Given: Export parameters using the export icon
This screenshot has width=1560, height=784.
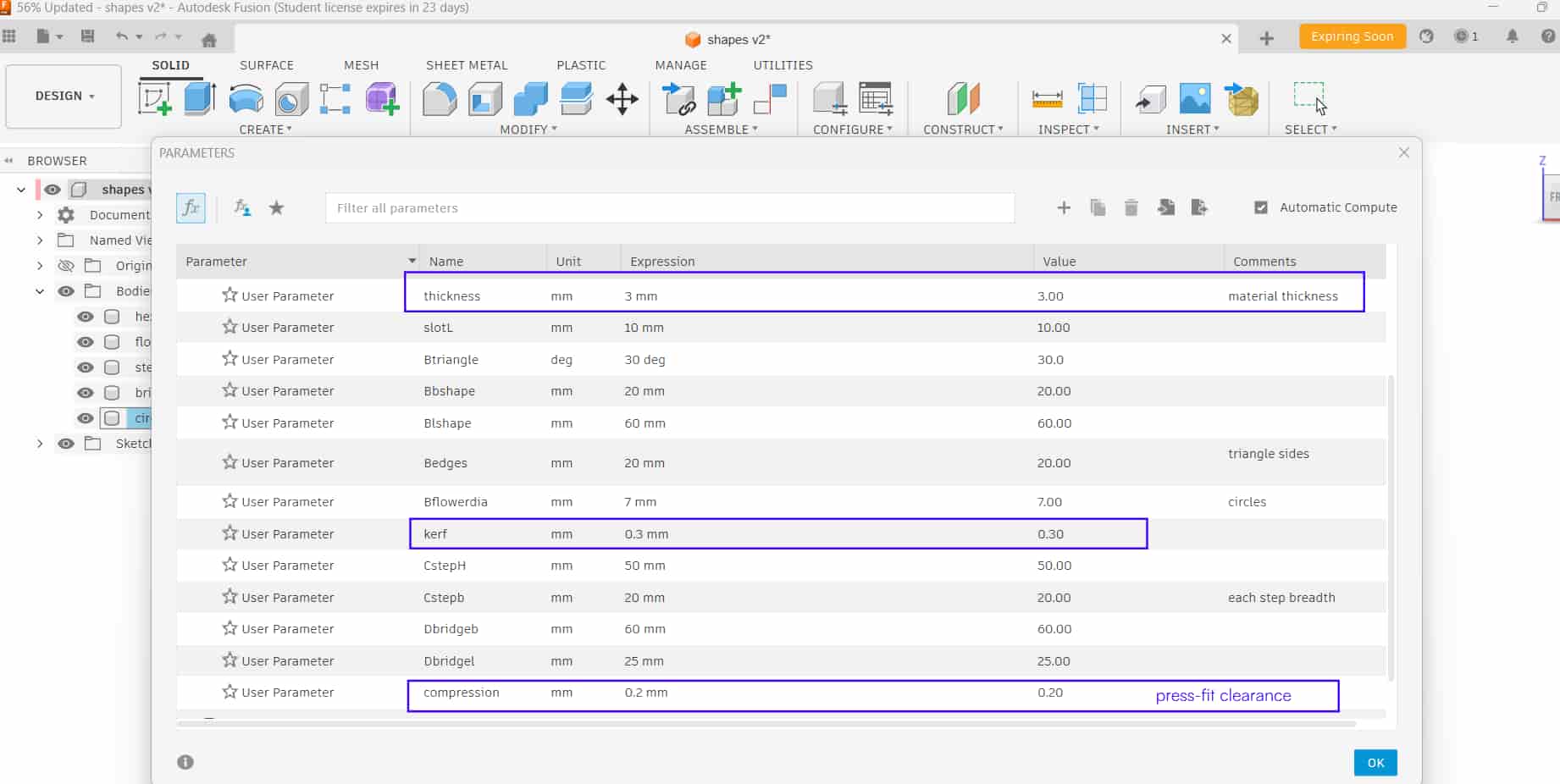Looking at the screenshot, I should pyautogui.click(x=1198, y=207).
